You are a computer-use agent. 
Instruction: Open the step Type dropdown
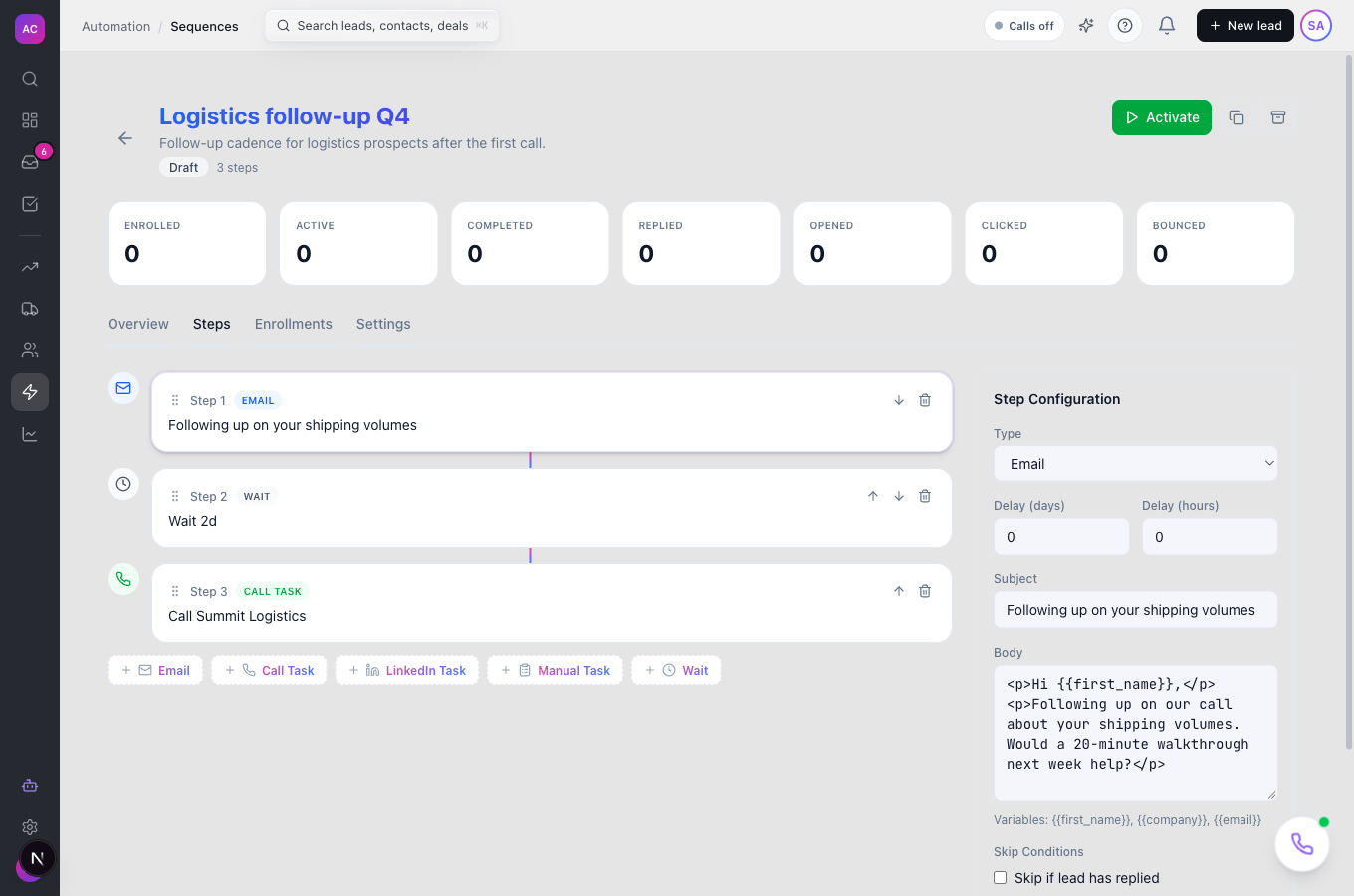point(1135,464)
